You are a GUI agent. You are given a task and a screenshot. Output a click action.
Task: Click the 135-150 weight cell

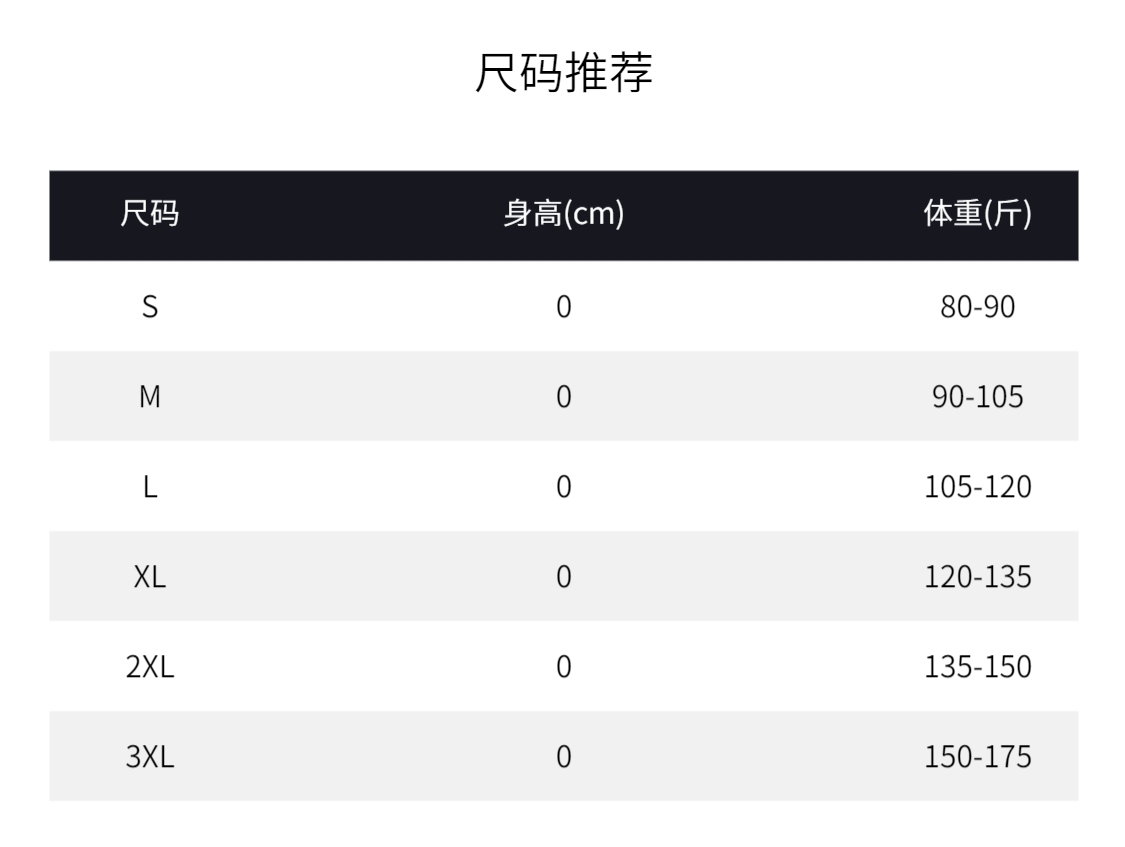click(977, 667)
